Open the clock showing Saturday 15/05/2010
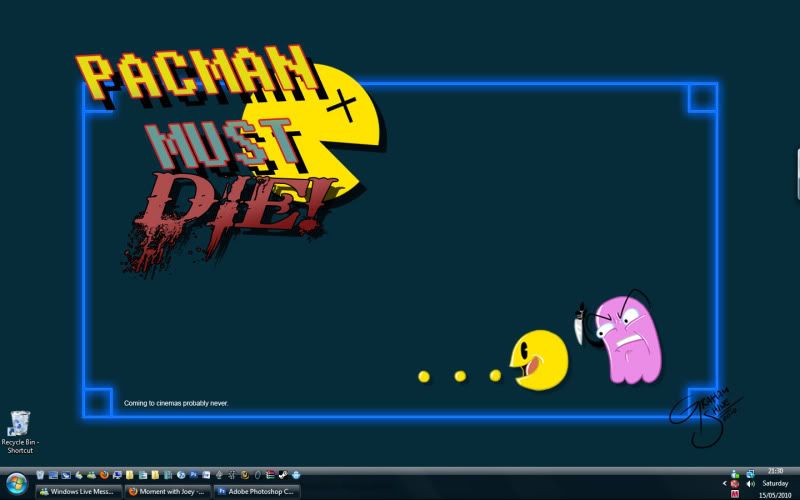 [x=776, y=483]
